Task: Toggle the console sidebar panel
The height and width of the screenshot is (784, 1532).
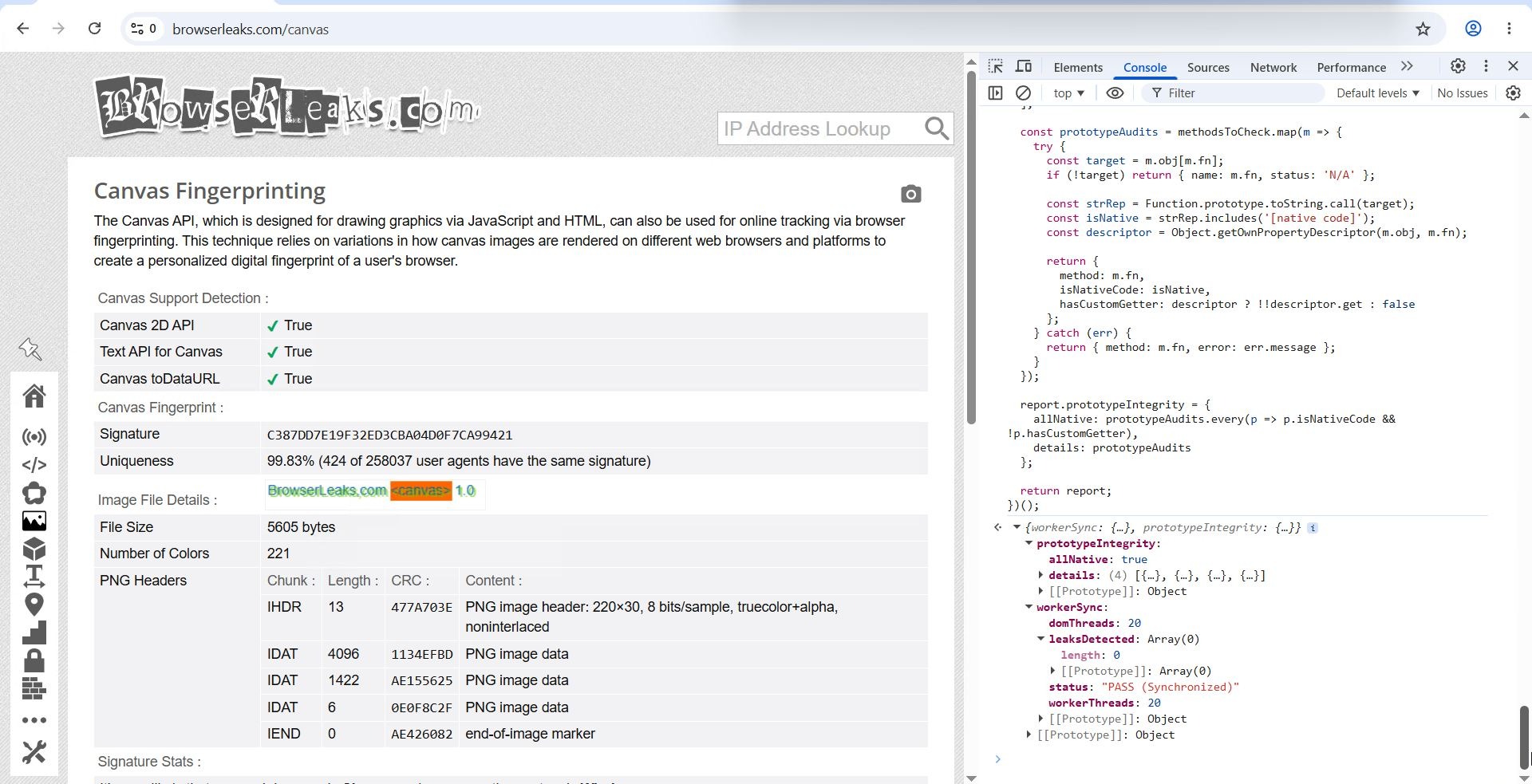Action: click(x=996, y=93)
